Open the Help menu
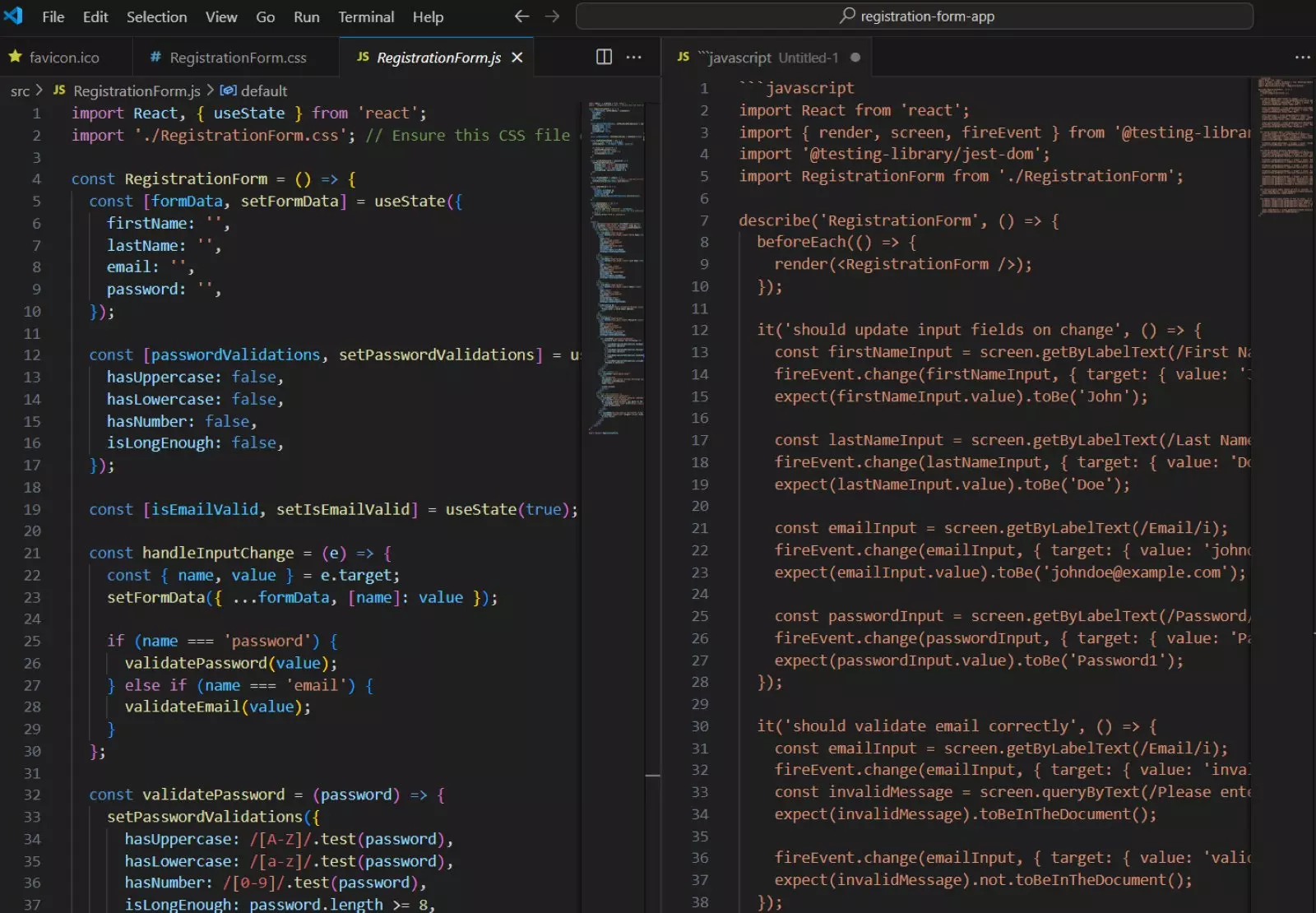 coord(428,16)
